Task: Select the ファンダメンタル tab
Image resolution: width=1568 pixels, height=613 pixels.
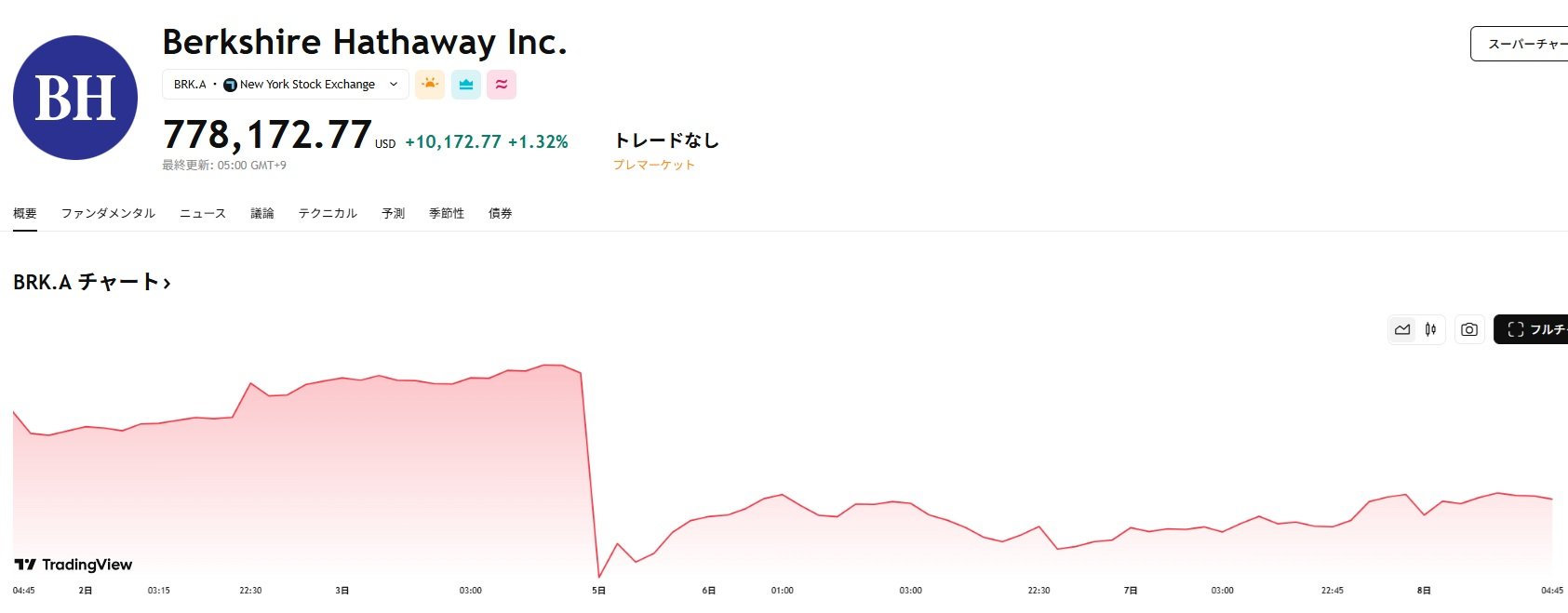Action: coord(108,213)
